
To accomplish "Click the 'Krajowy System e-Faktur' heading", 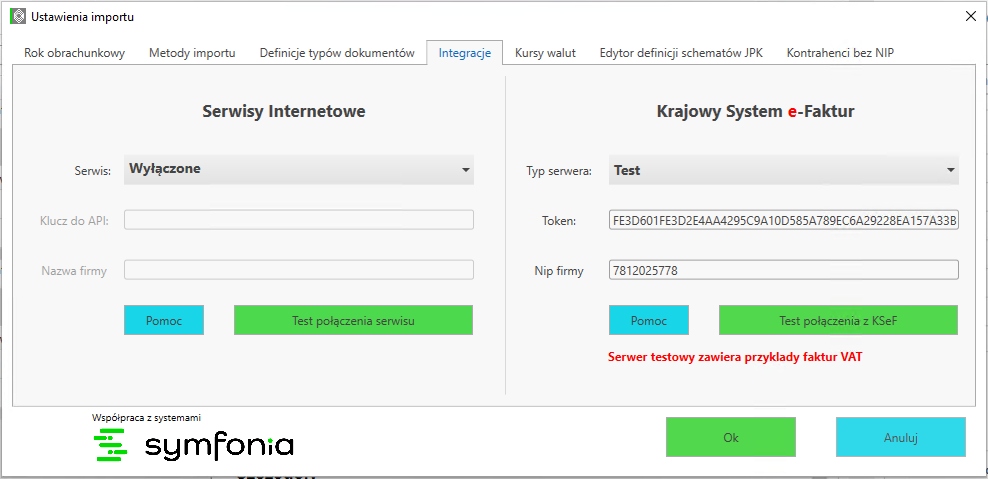I will [x=755, y=112].
